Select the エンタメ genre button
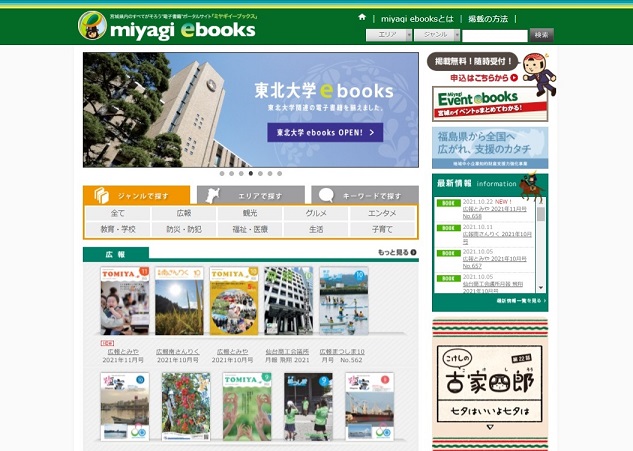Viewport: 633px width, 451px height. 382,214
